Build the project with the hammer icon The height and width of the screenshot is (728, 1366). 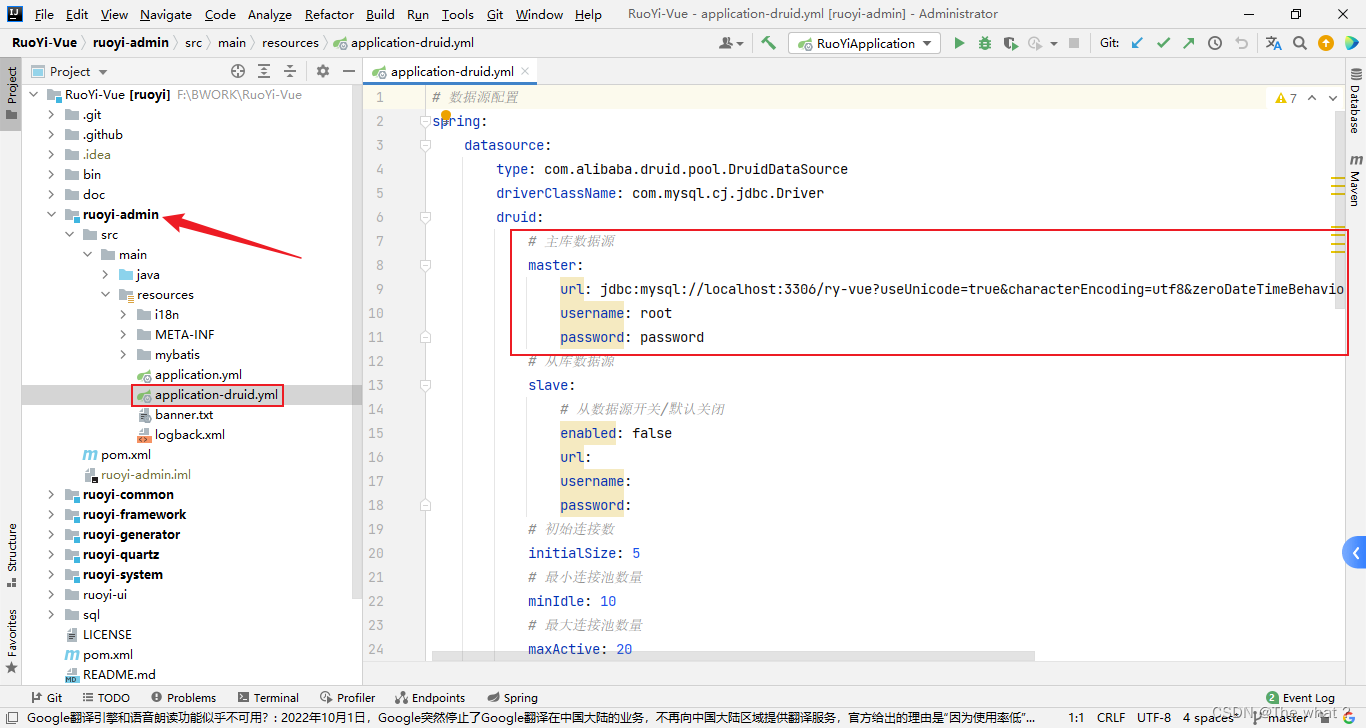pos(768,43)
